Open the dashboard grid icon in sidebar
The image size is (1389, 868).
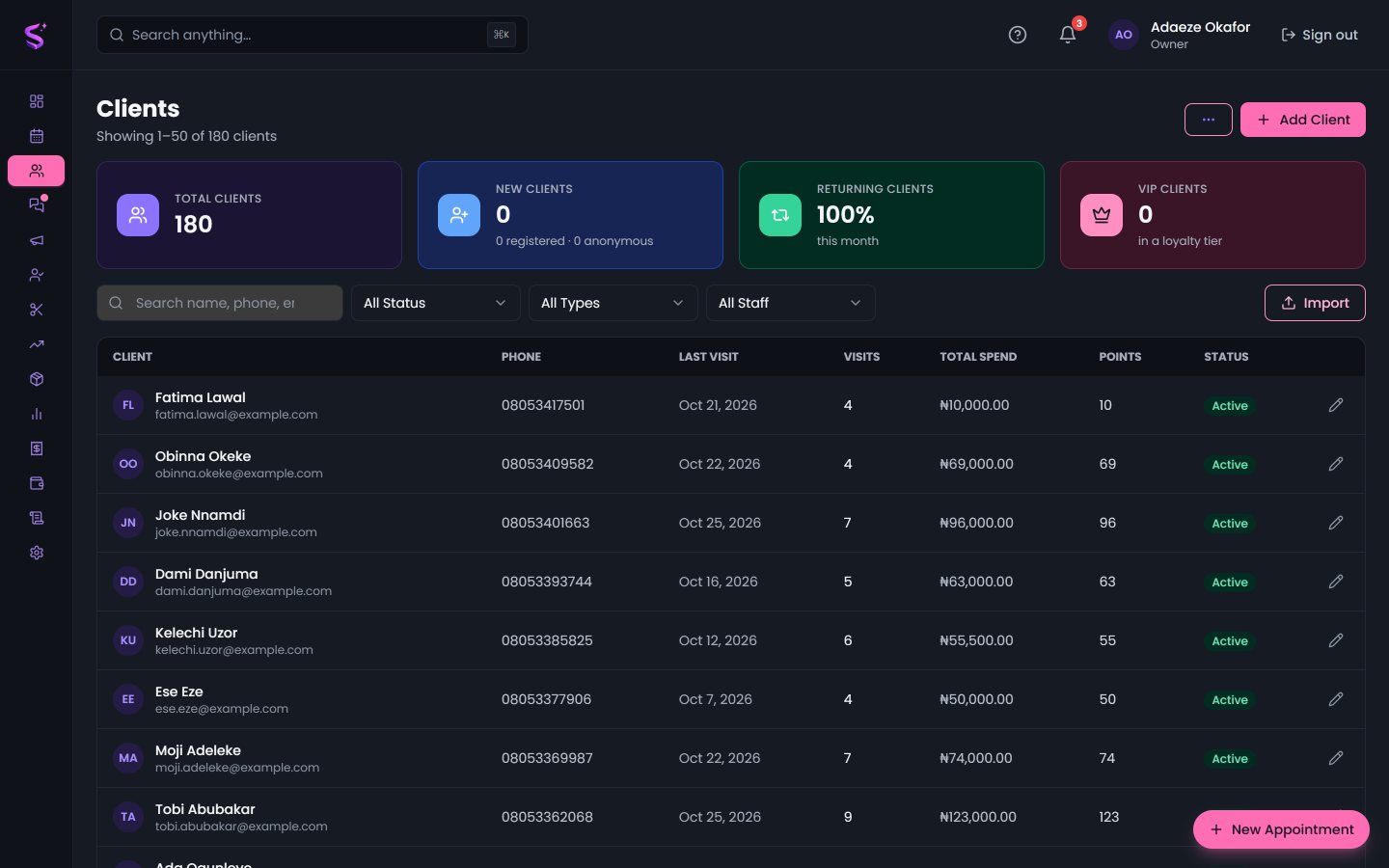point(37,101)
